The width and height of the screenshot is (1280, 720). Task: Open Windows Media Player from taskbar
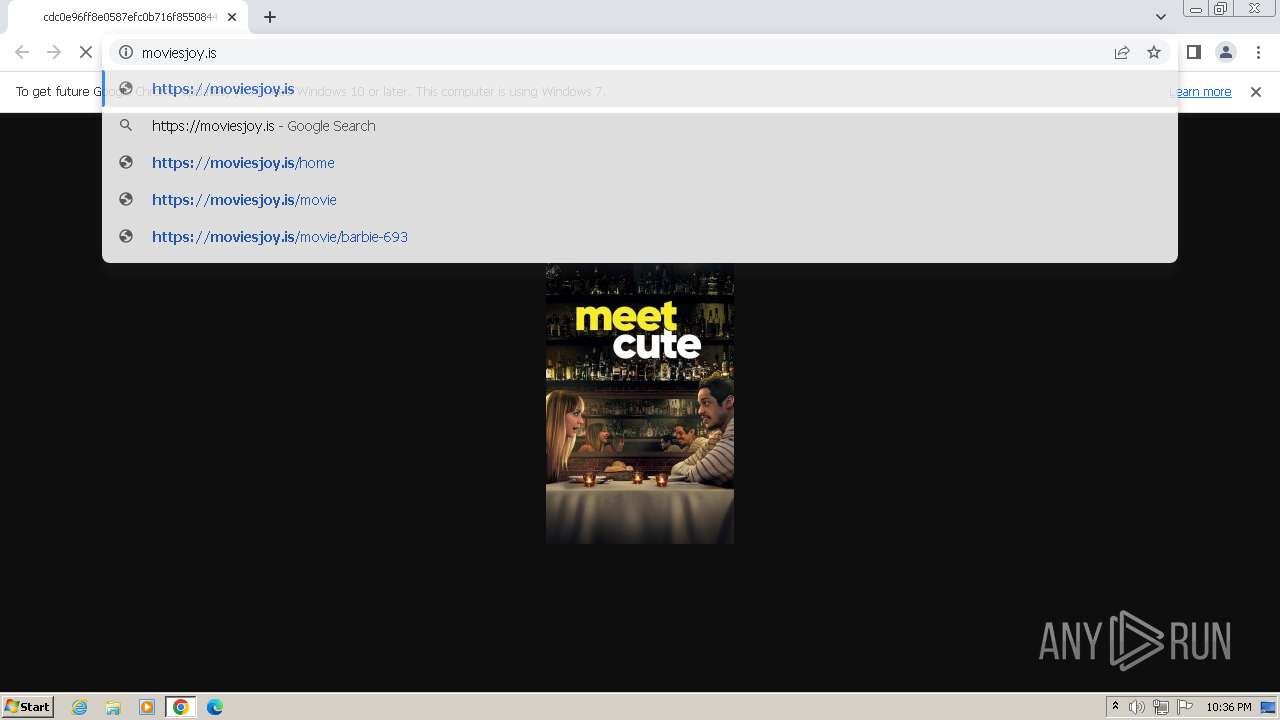(x=147, y=707)
